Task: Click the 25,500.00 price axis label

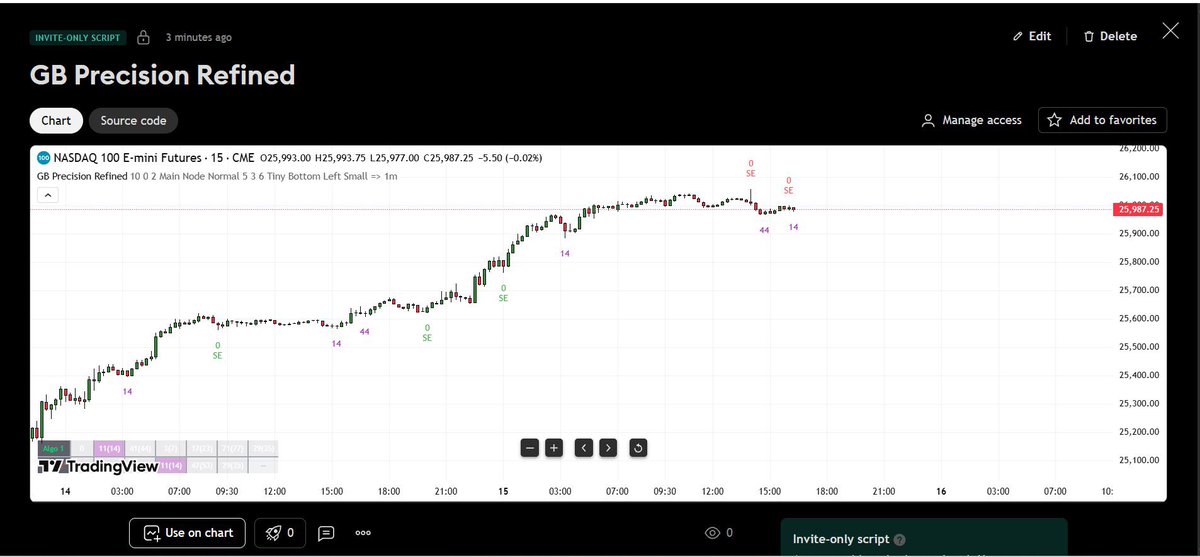Action: (x=1138, y=347)
